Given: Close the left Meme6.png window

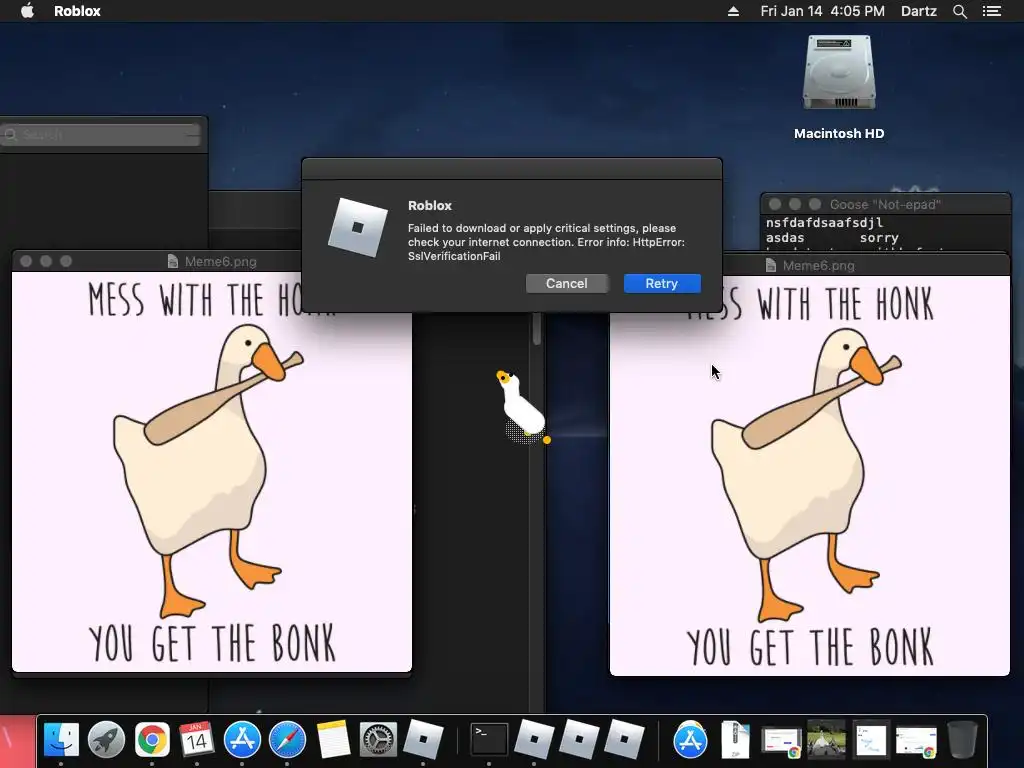Looking at the screenshot, I should (26, 261).
